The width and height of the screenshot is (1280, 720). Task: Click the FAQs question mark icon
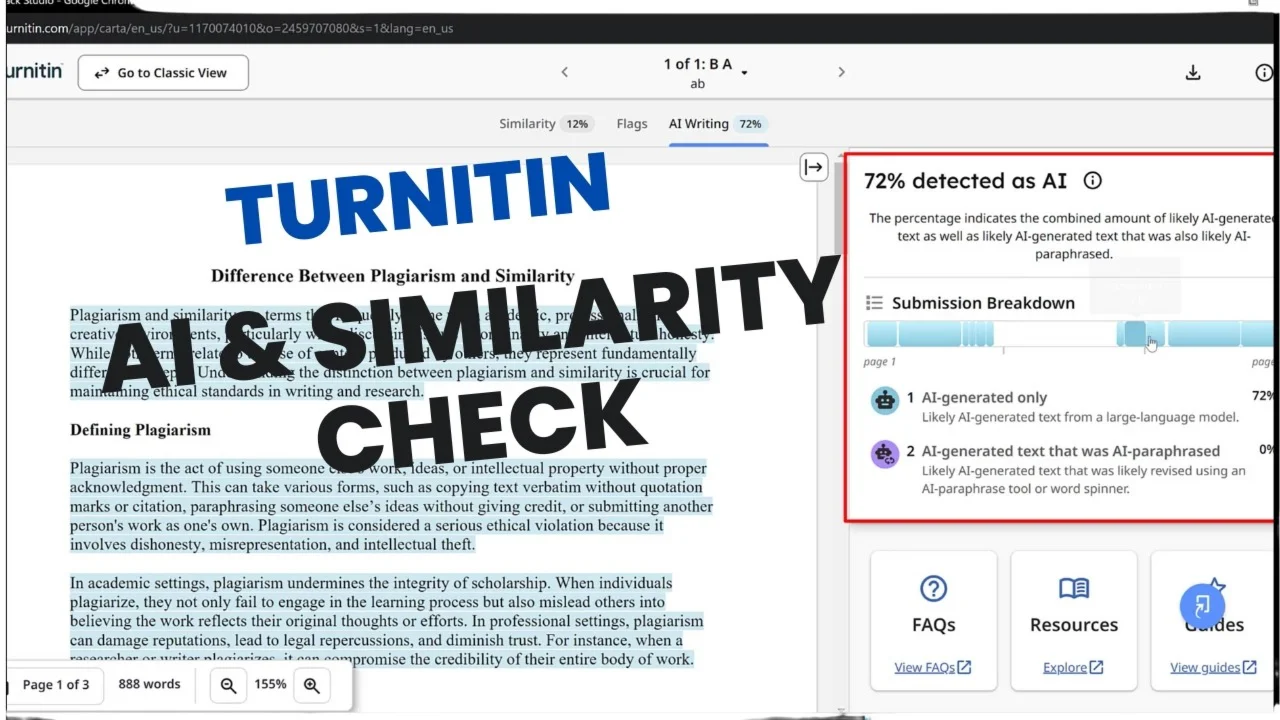click(933, 588)
